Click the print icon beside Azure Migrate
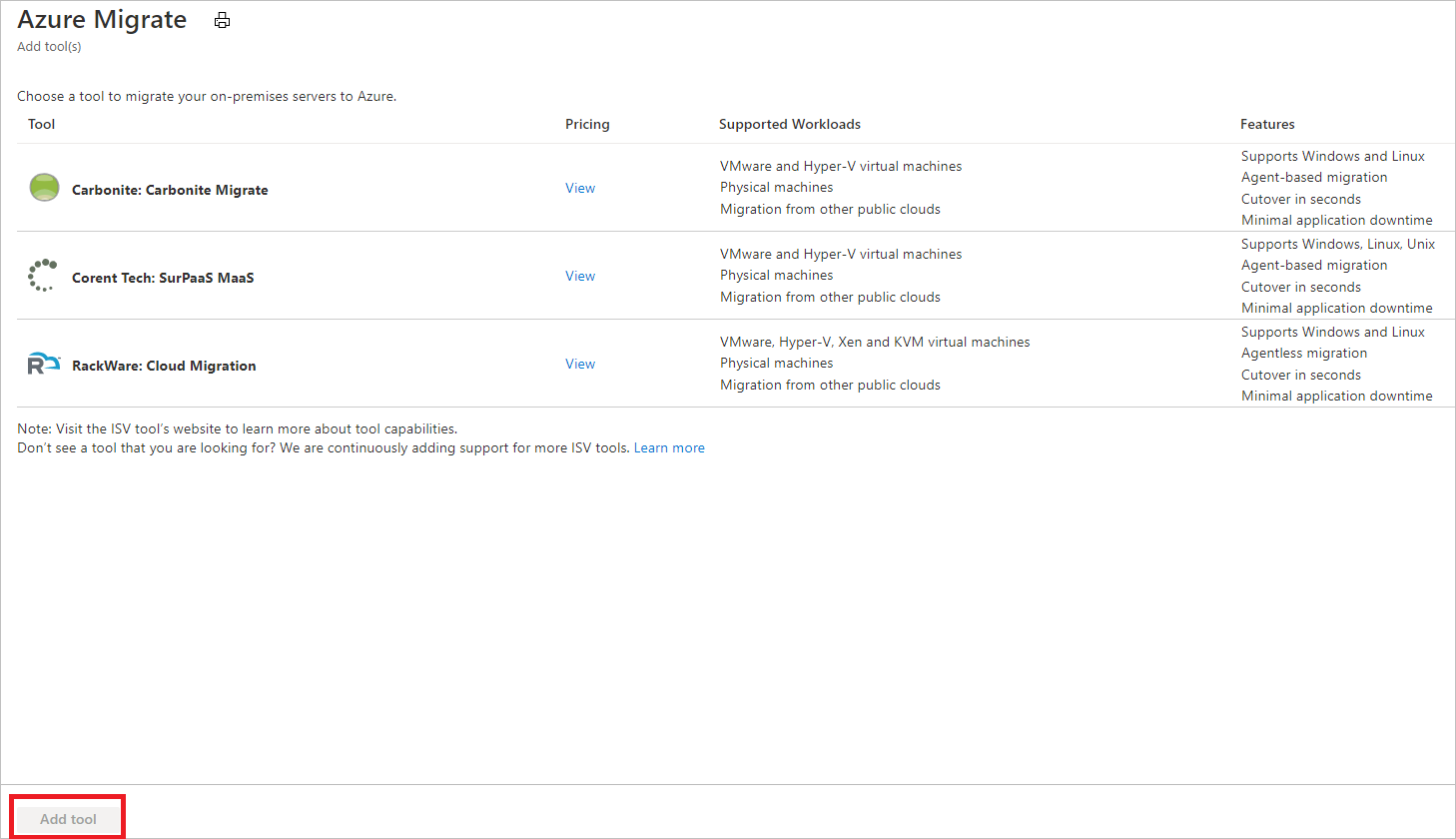Screen dimensions: 1456x839 click(x=222, y=21)
